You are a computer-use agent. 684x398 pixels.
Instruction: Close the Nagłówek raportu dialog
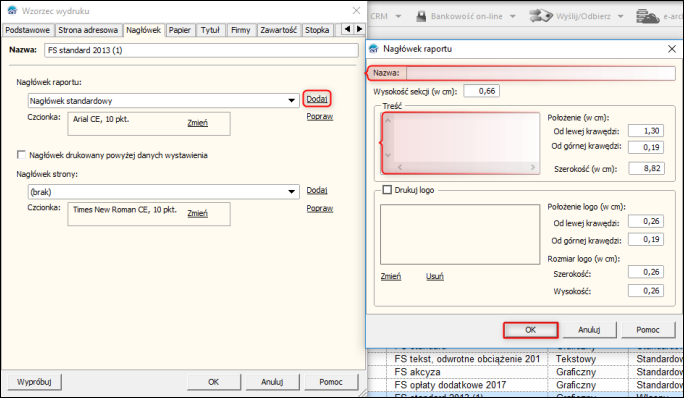click(x=672, y=49)
